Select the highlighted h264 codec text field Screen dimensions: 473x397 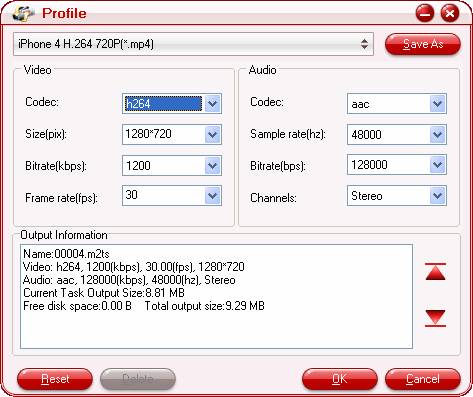(163, 104)
